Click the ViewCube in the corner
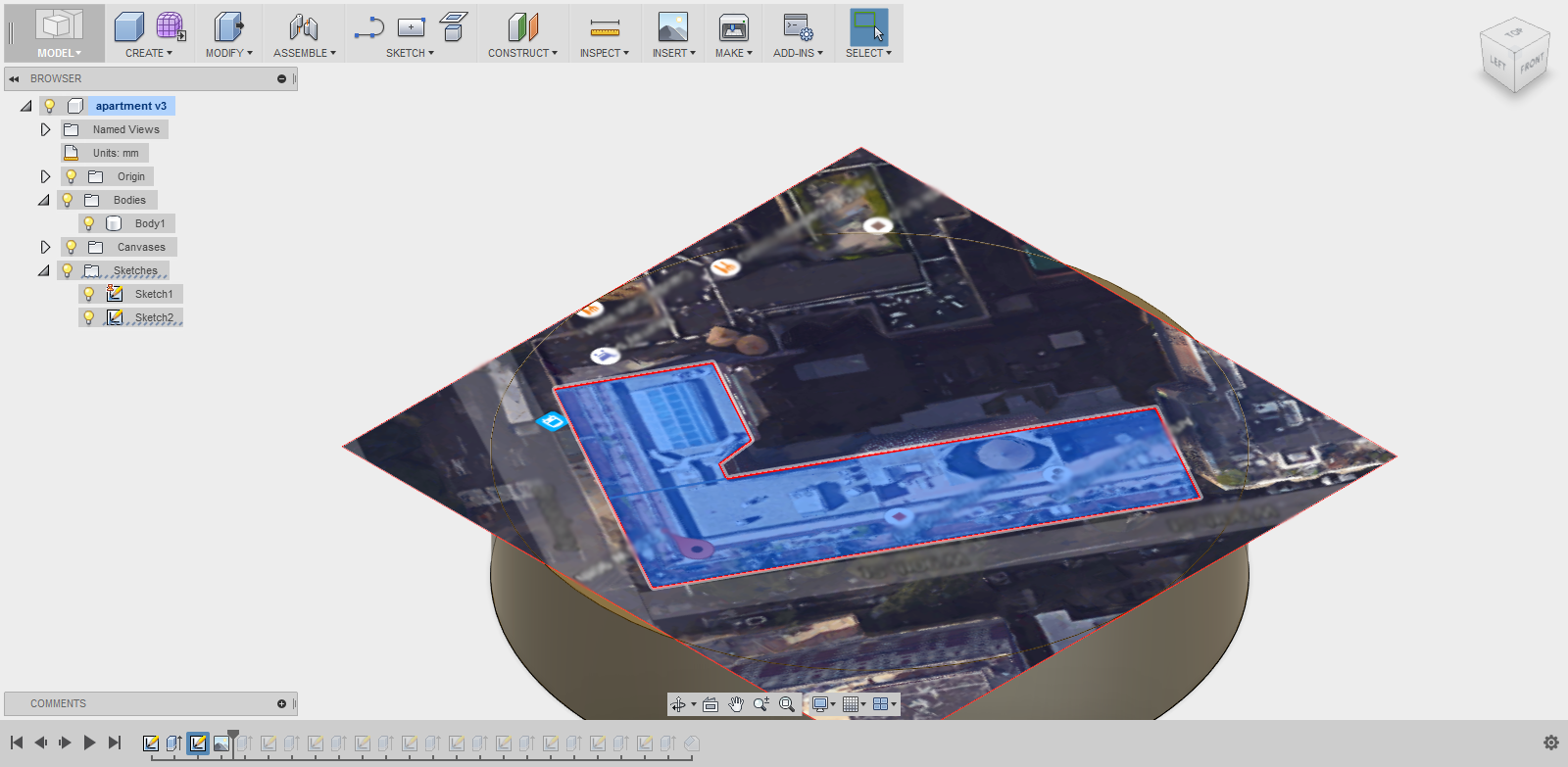 pyautogui.click(x=1515, y=57)
